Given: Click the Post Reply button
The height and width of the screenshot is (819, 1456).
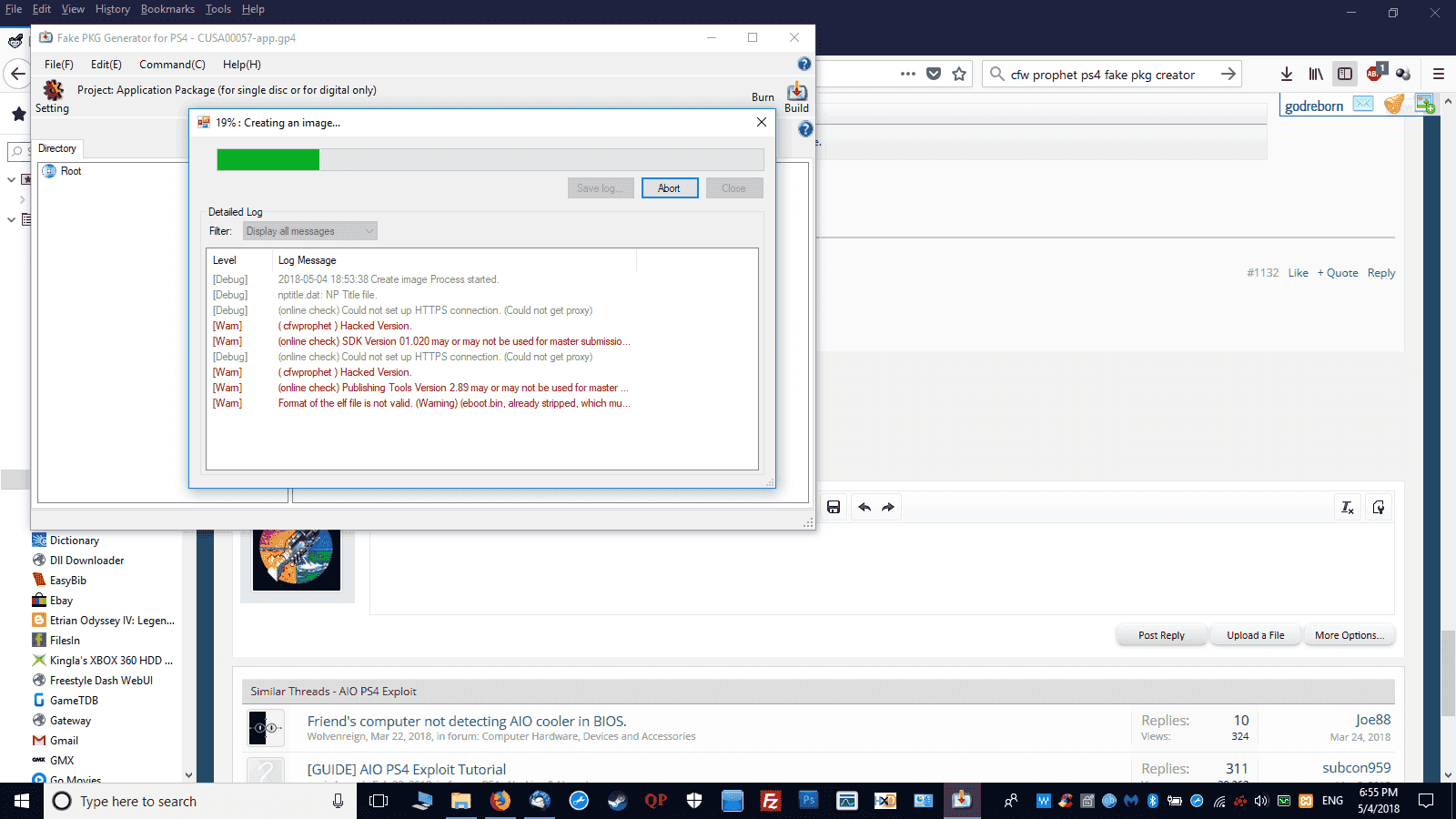Looking at the screenshot, I should tap(1162, 635).
